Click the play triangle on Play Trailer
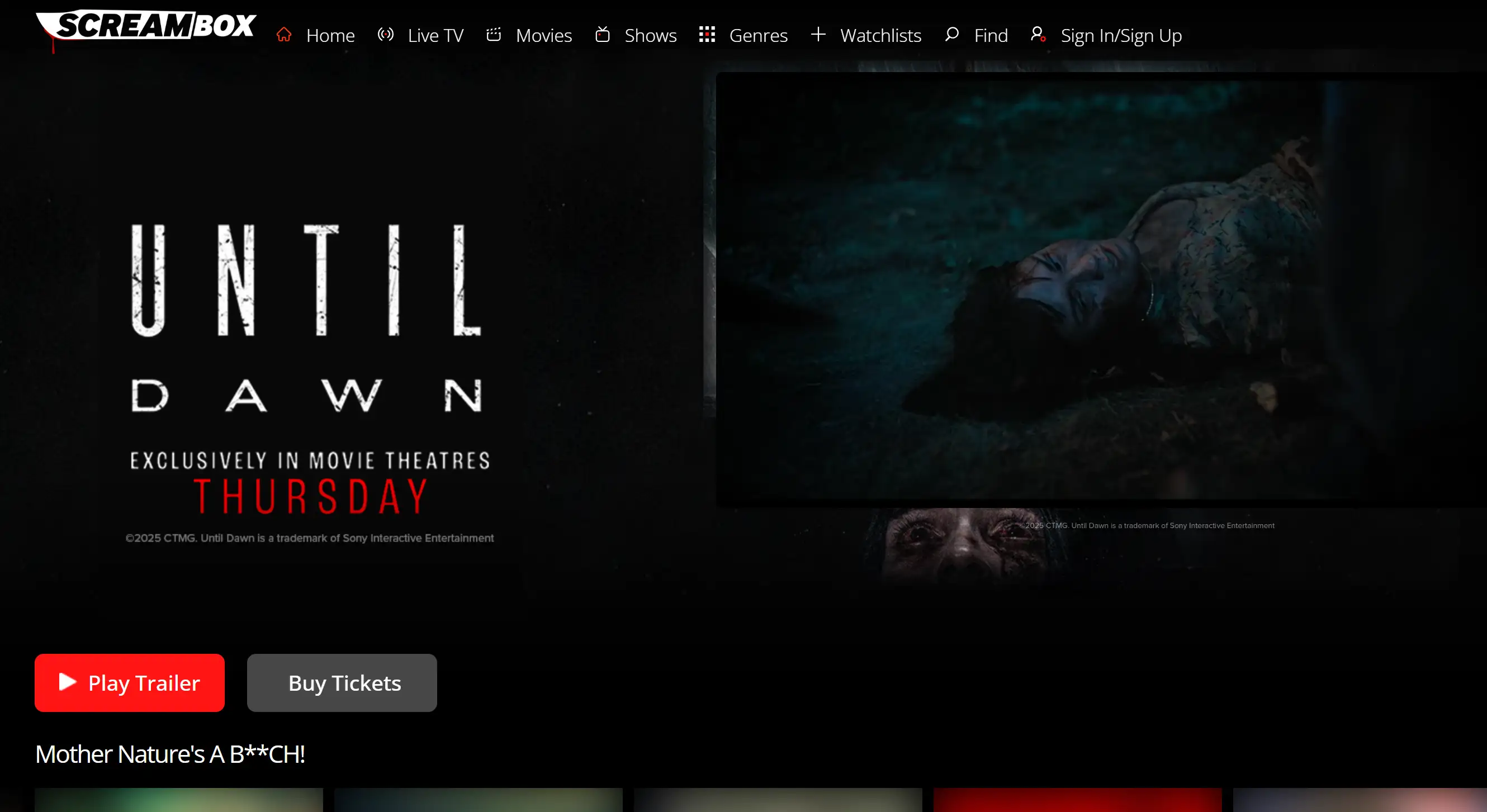 pyautogui.click(x=68, y=682)
